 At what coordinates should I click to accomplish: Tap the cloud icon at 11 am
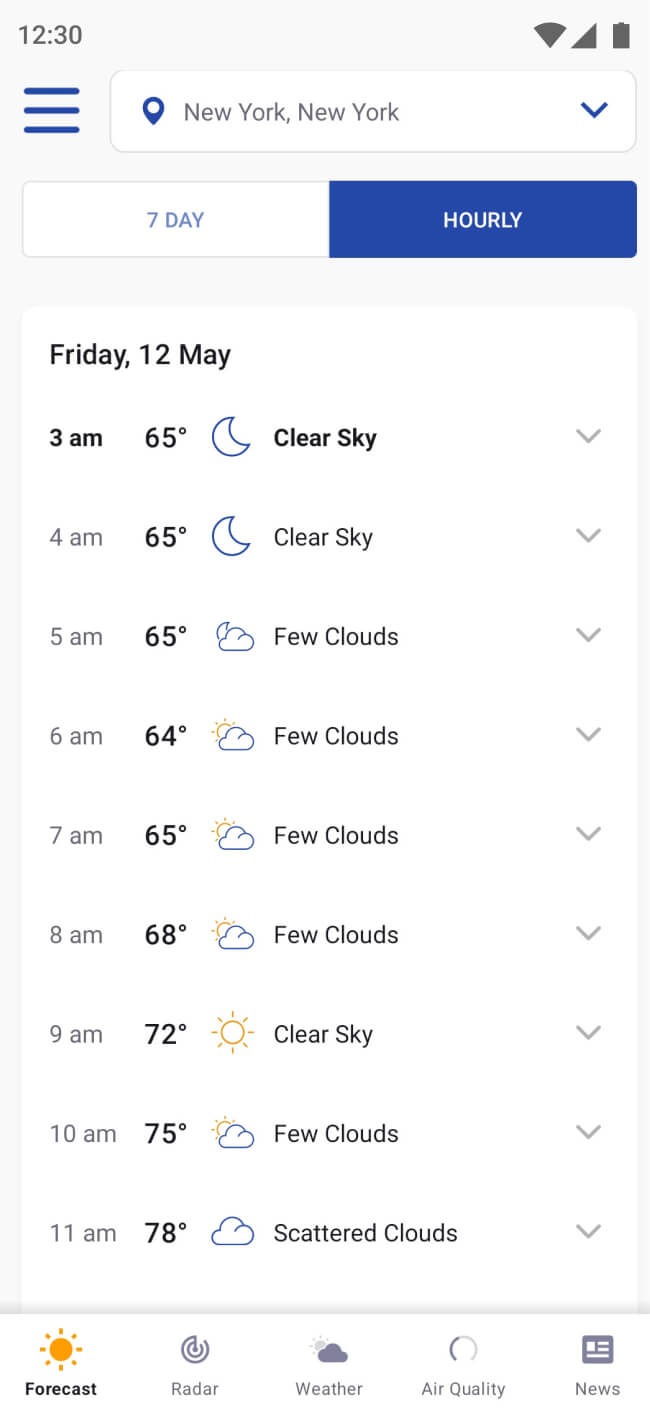click(233, 1232)
